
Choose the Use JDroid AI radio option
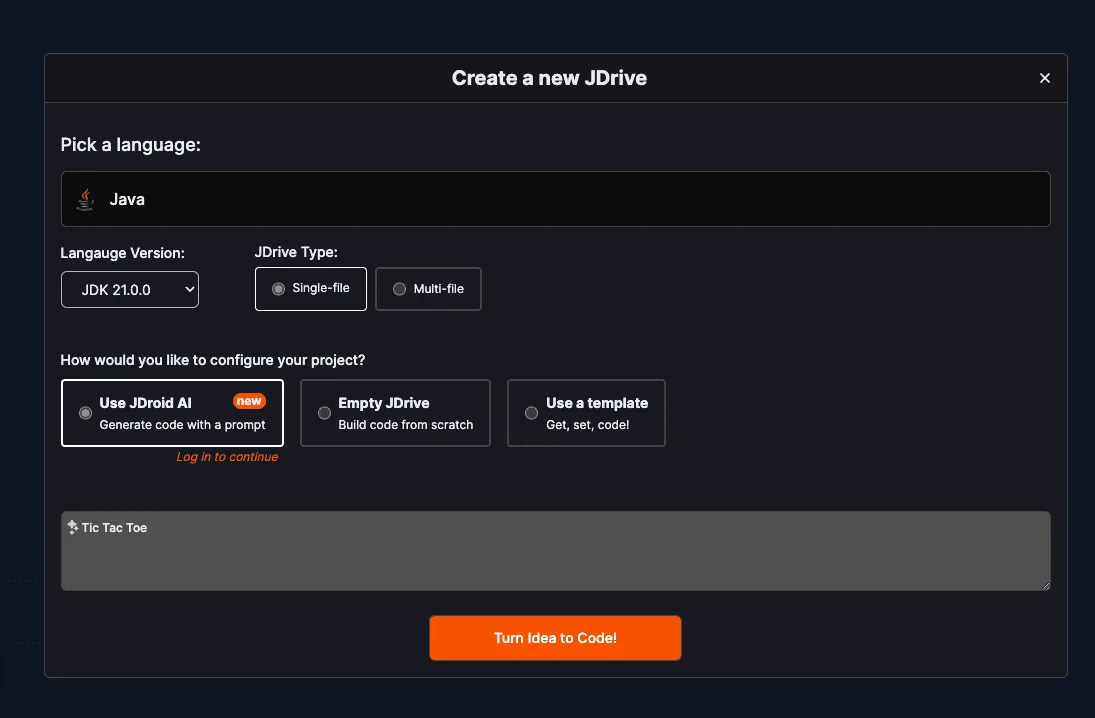[x=85, y=413]
